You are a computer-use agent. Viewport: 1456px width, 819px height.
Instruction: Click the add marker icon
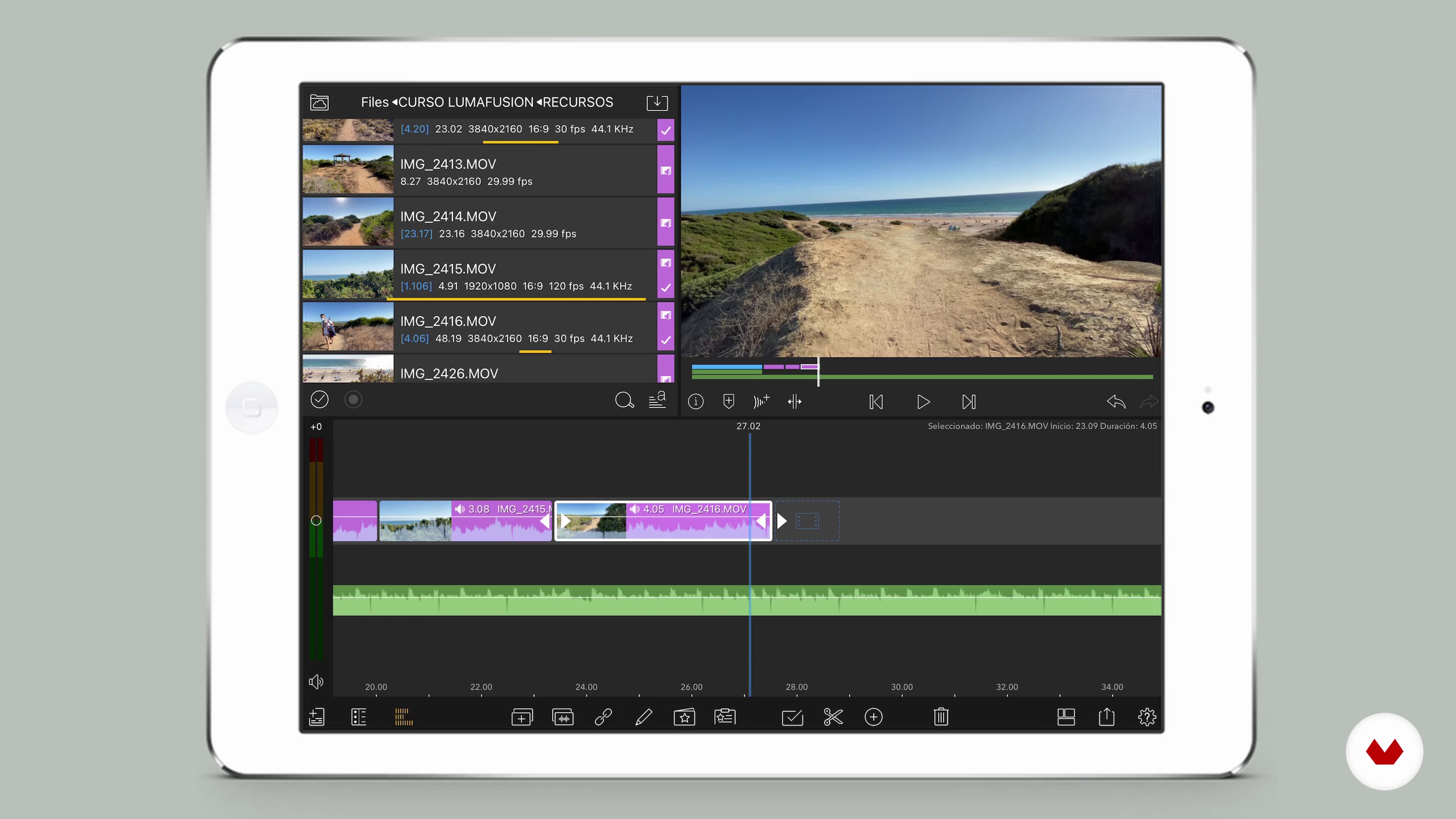tap(728, 401)
